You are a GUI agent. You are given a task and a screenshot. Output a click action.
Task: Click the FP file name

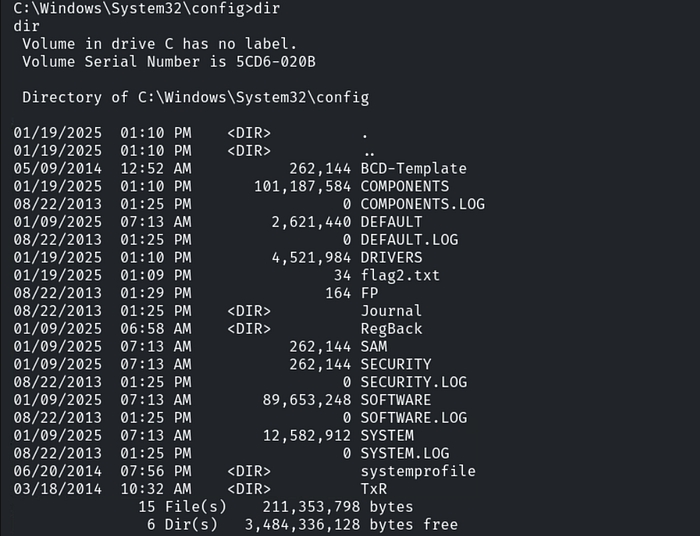tap(369, 293)
